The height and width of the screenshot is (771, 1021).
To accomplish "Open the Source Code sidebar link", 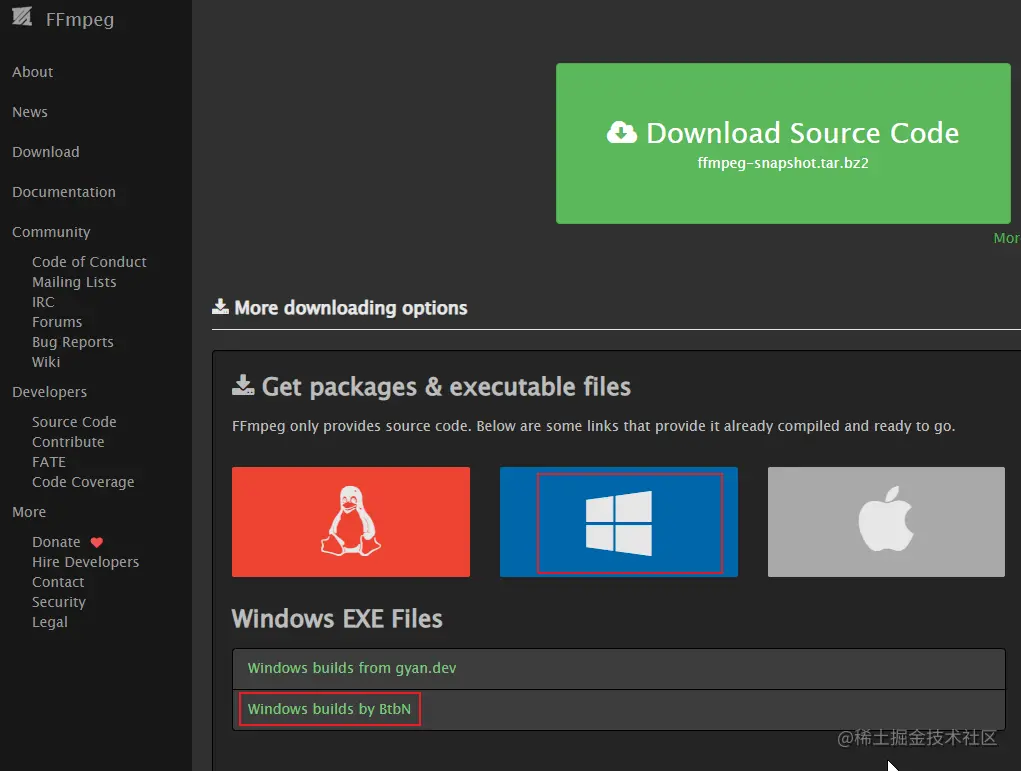I will pyautogui.click(x=74, y=422).
